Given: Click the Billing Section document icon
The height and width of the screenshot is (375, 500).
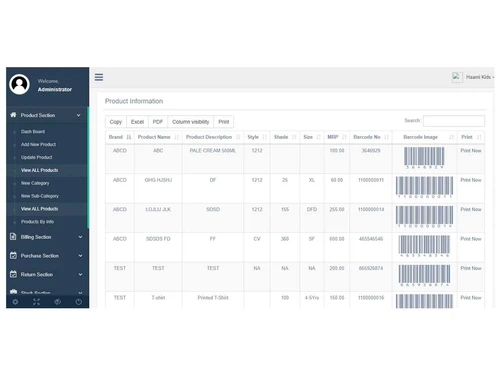Looking at the screenshot, I should 13,237.
